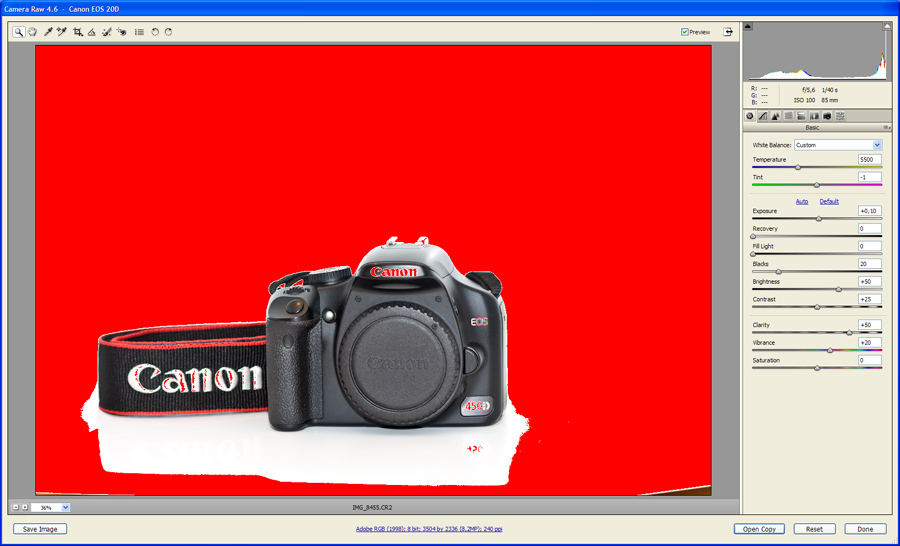Click the Brightness slider handle
900x546 pixels.
pos(839,289)
